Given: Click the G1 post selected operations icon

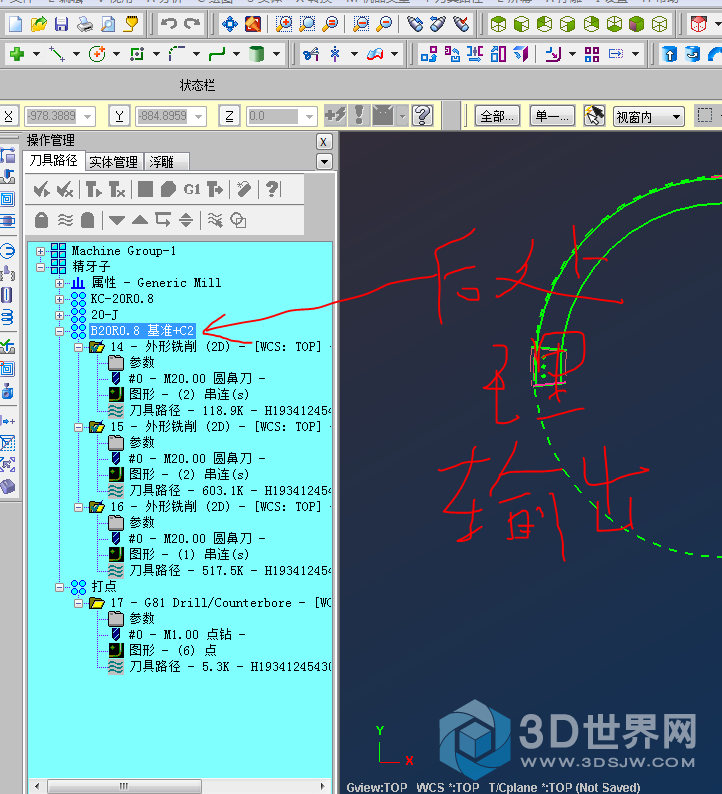Looking at the screenshot, I should tap(192, 190).
